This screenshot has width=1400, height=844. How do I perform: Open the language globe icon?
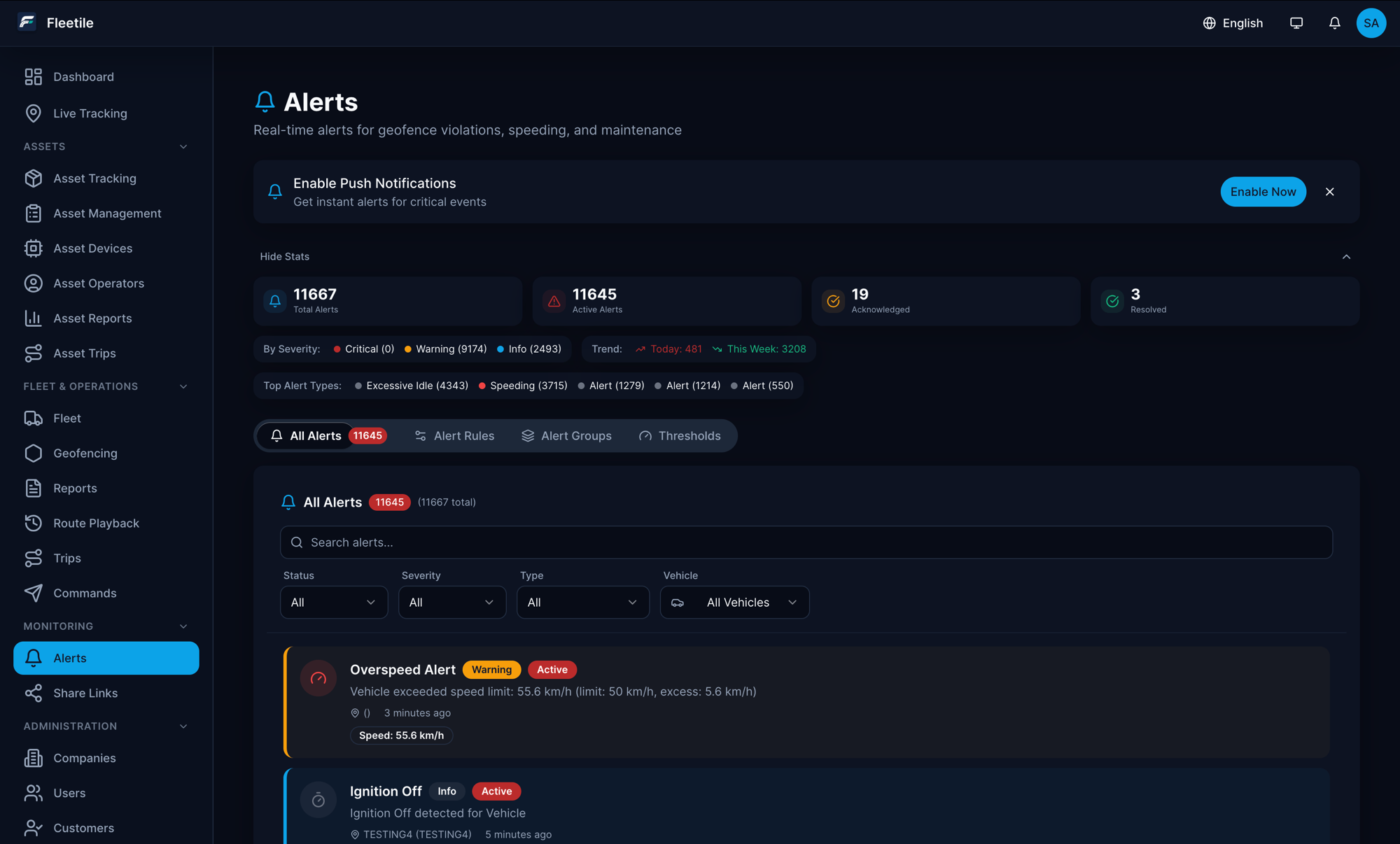[x=1209, y=23]
